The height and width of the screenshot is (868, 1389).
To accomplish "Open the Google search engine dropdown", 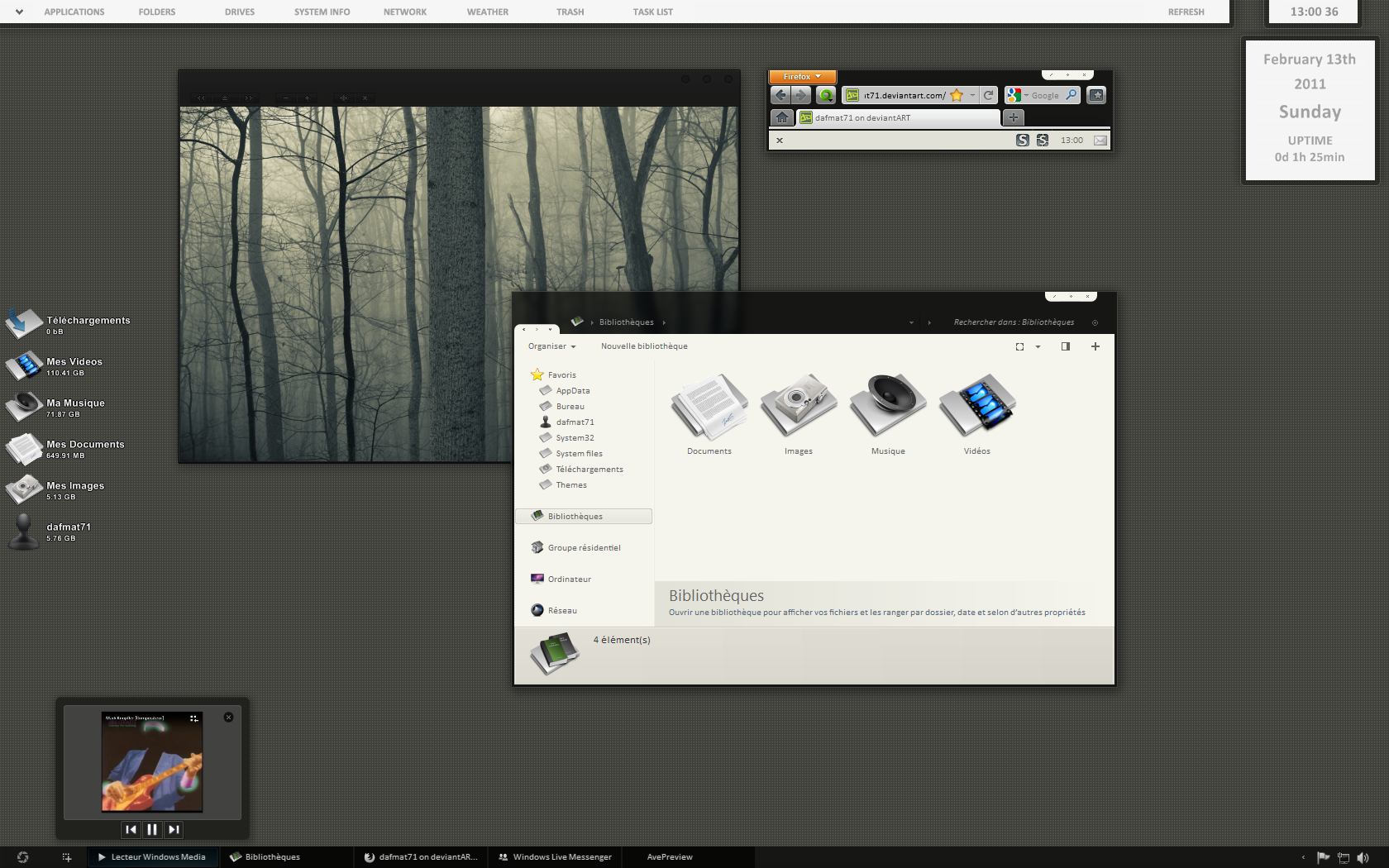I will 1026,95.
